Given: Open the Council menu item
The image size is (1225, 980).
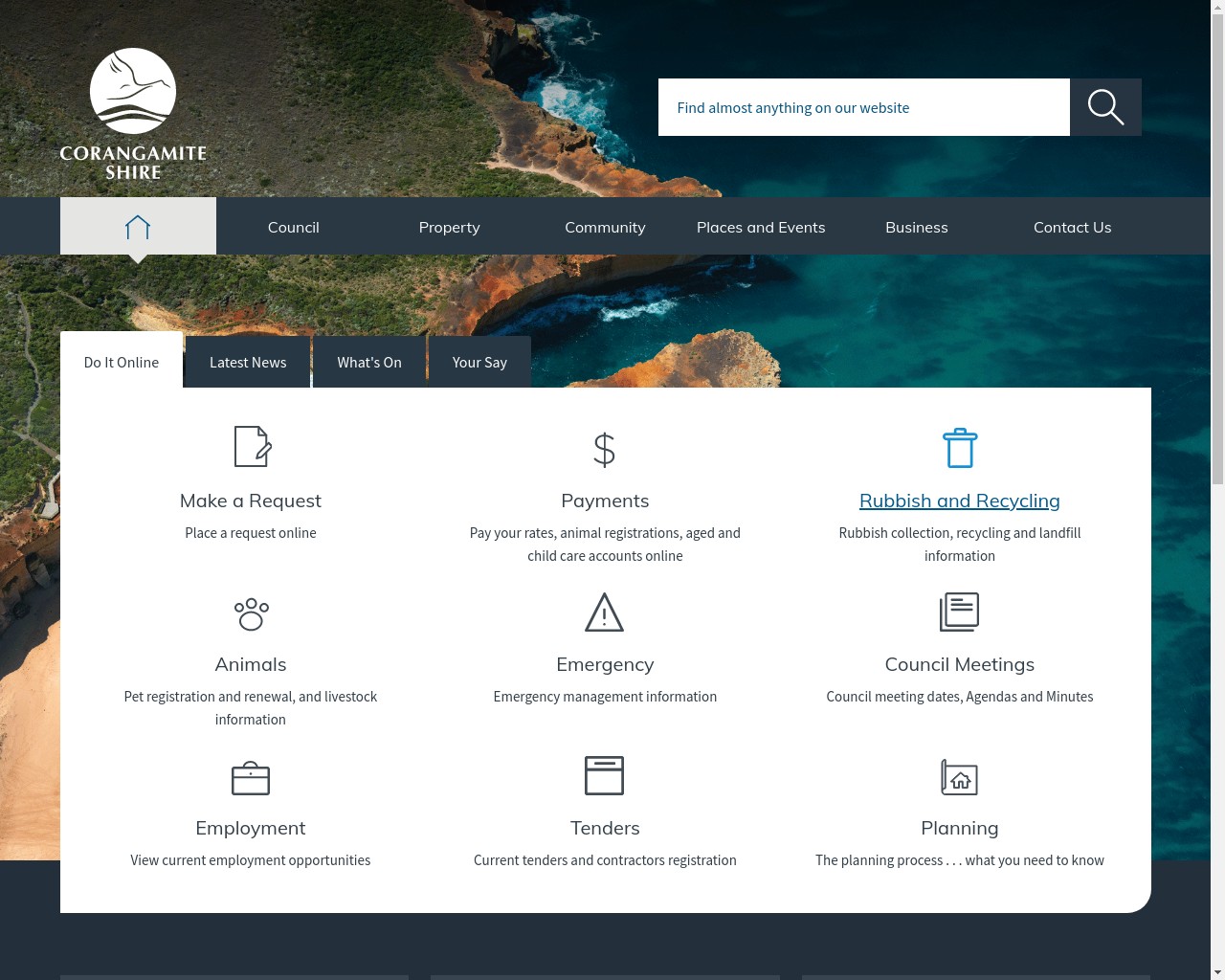Looking at the screenshot, I should pyautogui.click(x=294, y=227).
